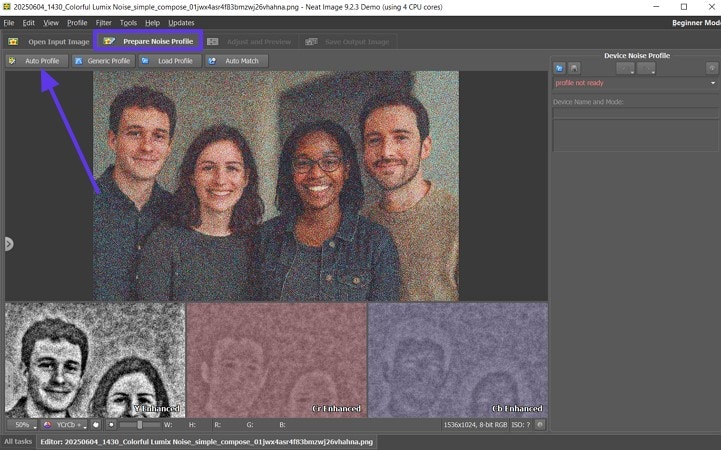The height and width of the screenshot is (450, 721).
Task: Expand the 'profile not ready' dropdown
Action: pos(635,83)
